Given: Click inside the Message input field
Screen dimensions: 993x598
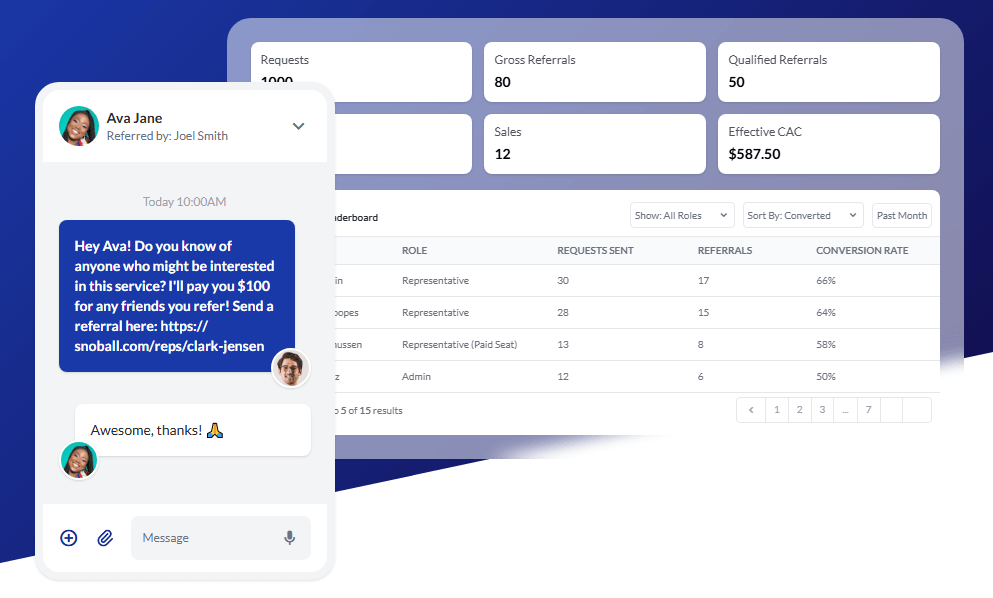Looking at the screenshot, I should tap(200, 537).
